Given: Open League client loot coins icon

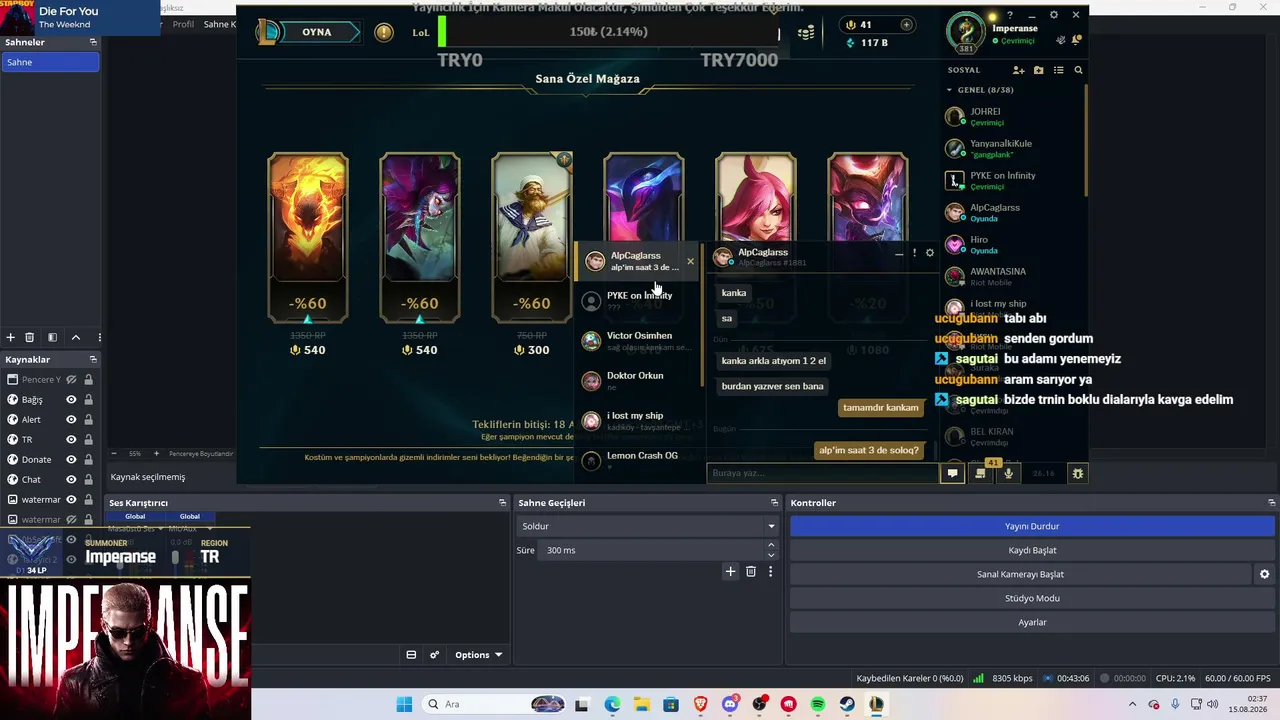Looking at the screenshot, I should click(806, 33).
